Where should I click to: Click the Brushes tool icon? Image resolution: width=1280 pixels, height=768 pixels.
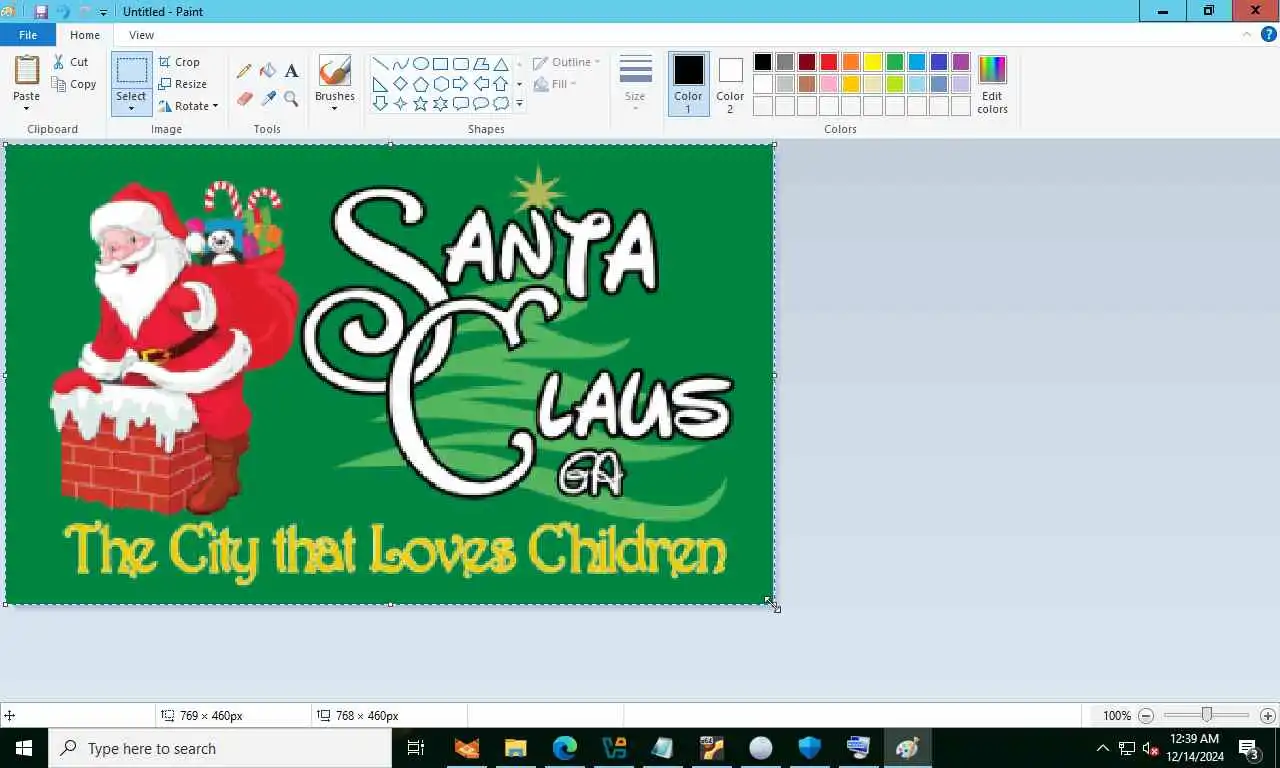334,71
